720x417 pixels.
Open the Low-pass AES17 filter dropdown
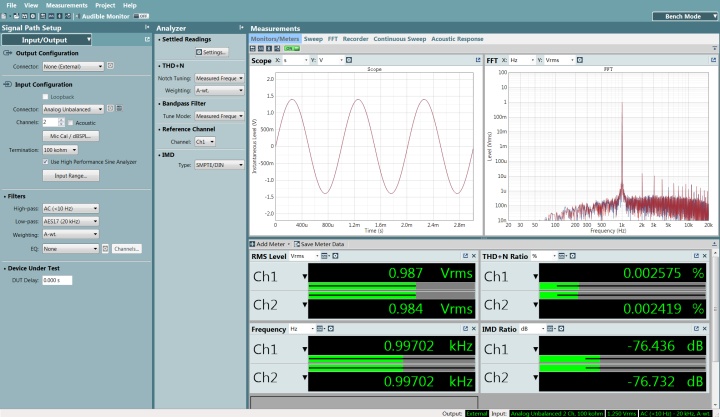click(x=70, y=221)
